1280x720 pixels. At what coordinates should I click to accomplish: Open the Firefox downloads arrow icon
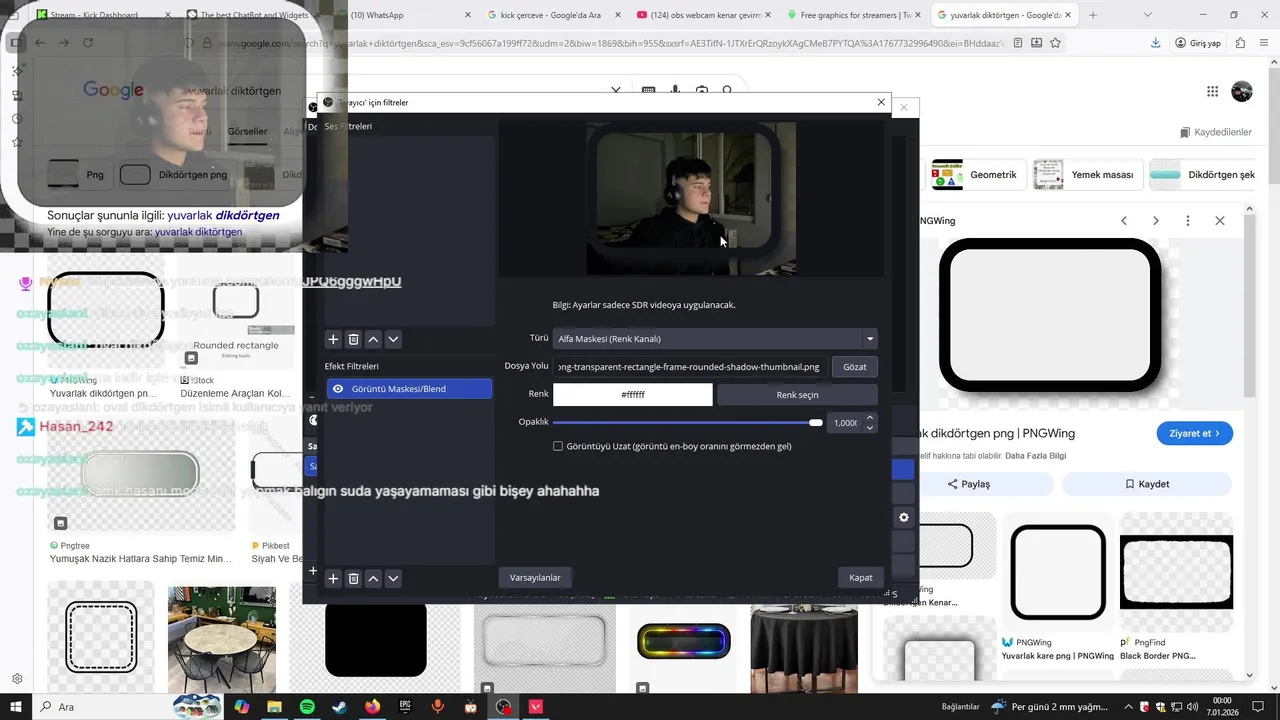coord(1156,43)
